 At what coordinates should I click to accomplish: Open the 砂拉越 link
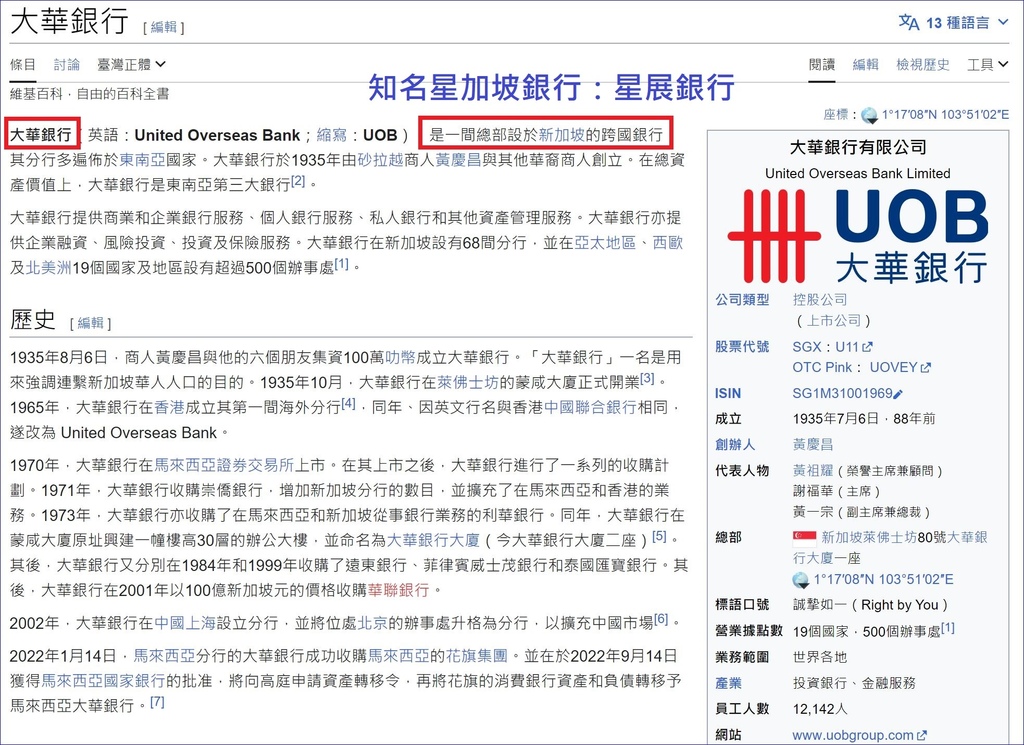pyautogui.click(x=380, y=160)
